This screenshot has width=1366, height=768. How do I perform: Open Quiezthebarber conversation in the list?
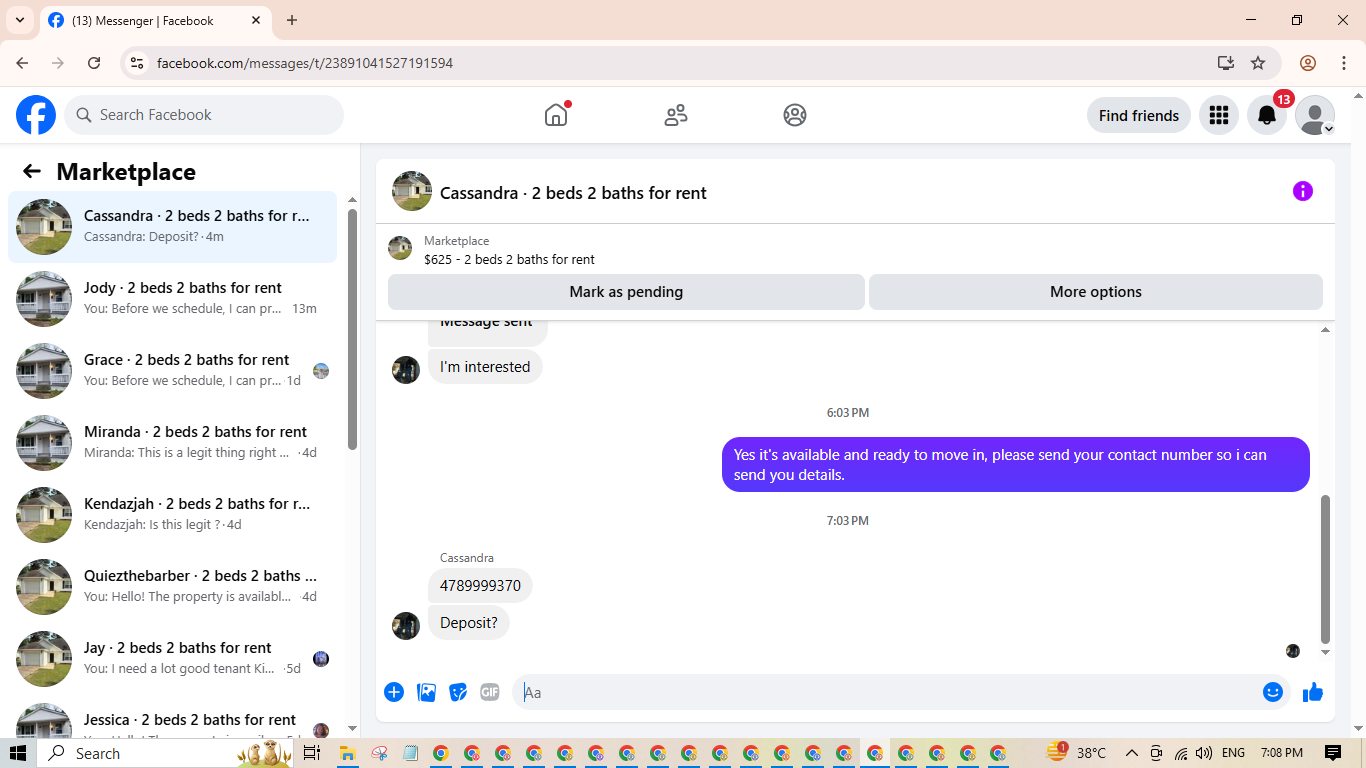(173, 587)
